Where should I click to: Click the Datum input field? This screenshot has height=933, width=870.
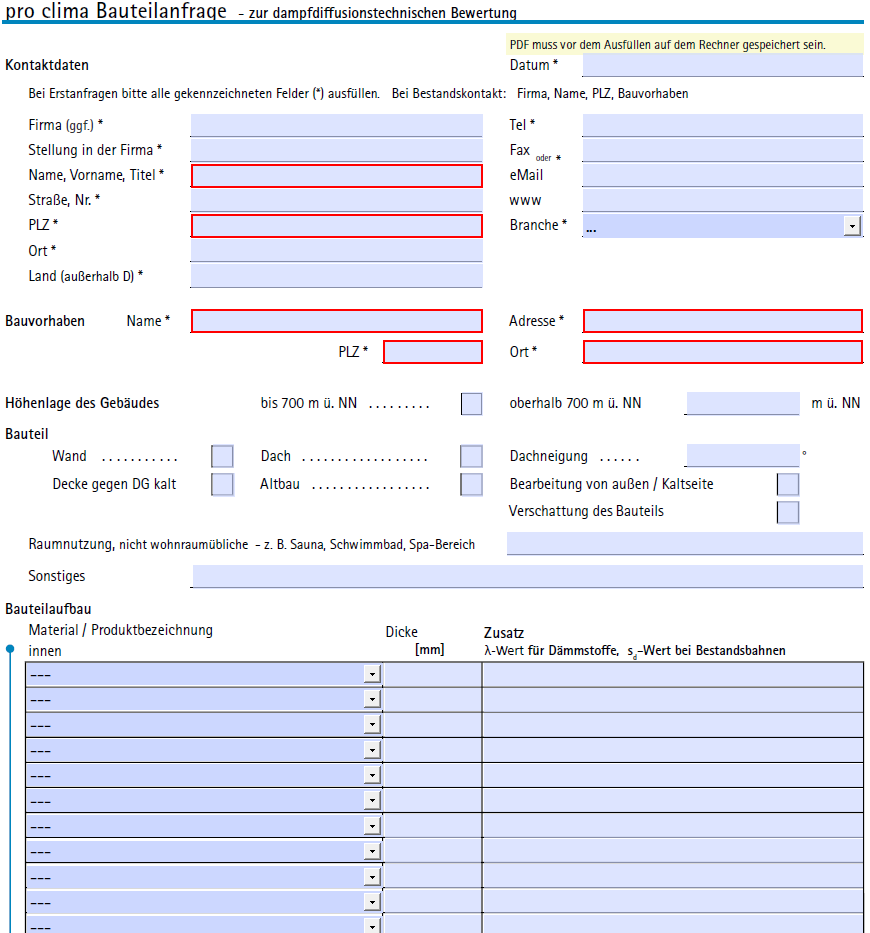click(722, 66)
